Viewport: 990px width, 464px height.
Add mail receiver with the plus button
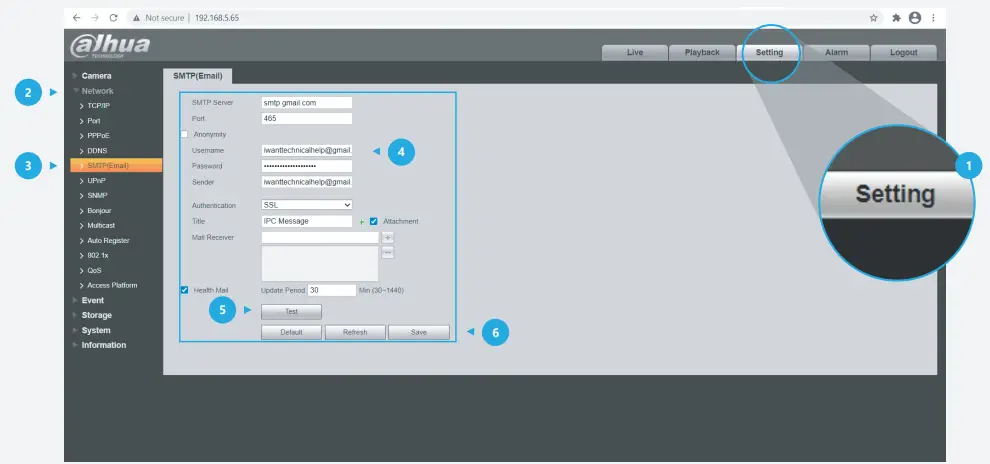click(388, 237)
